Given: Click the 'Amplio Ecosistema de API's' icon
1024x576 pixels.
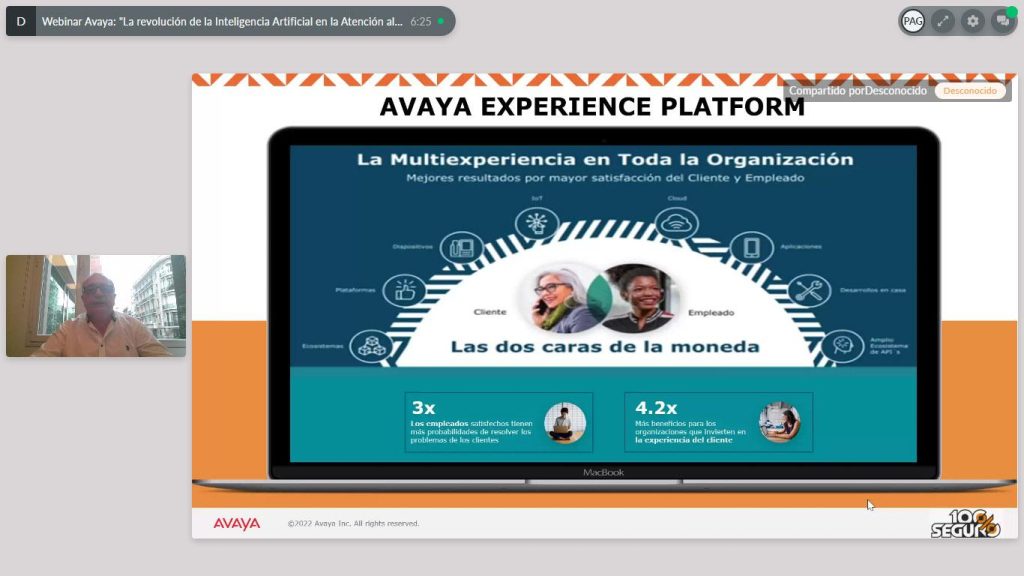Looking at the screenshot, I should (x=842, y=345).
